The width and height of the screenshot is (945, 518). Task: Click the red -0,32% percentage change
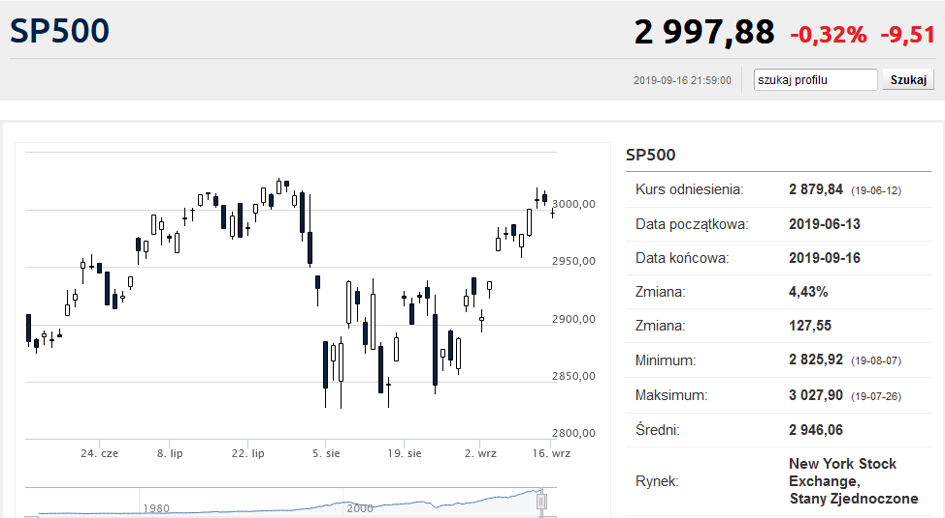click(x=828, y=34)
